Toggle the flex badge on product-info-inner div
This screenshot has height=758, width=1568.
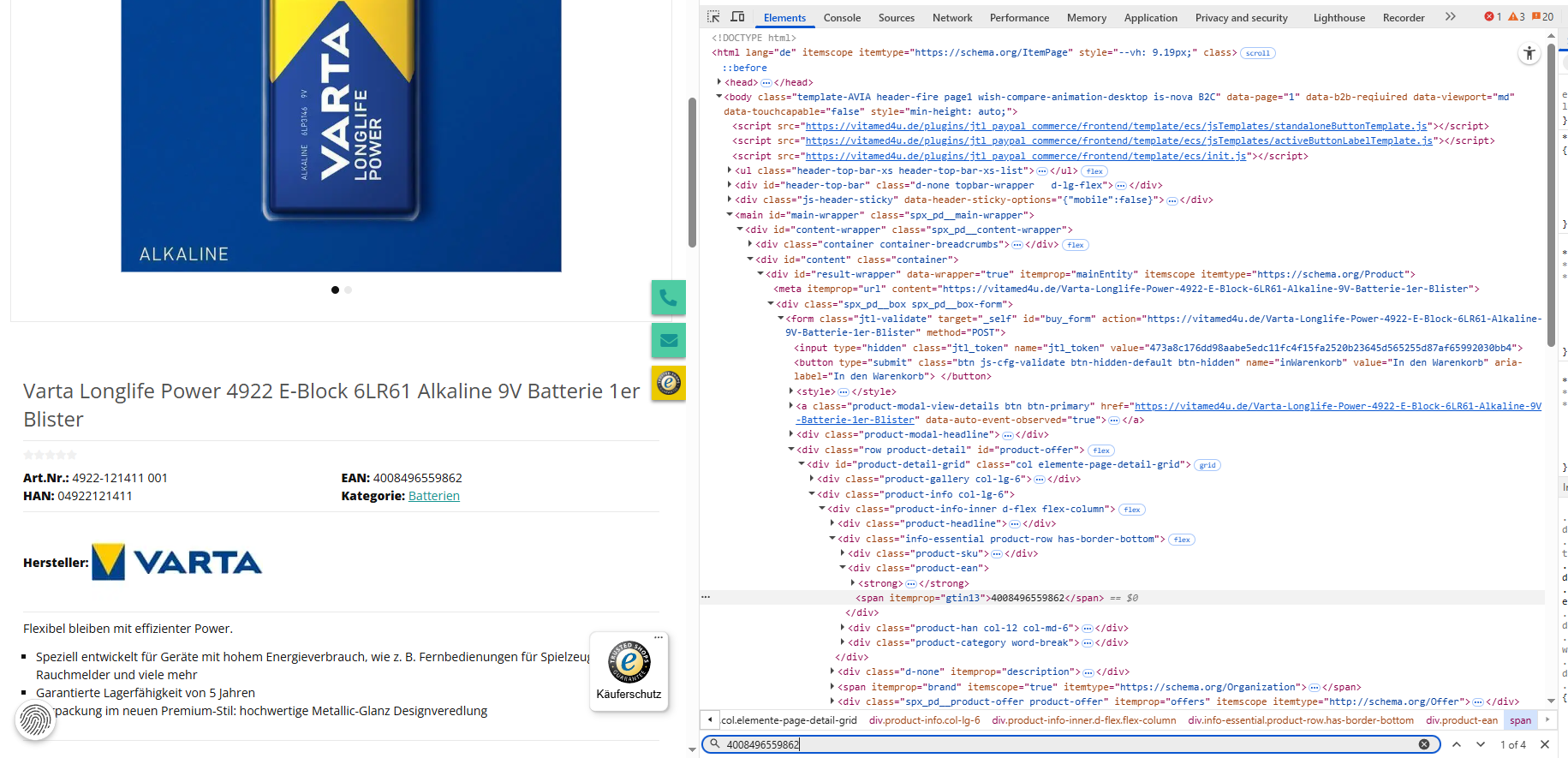1132,510
